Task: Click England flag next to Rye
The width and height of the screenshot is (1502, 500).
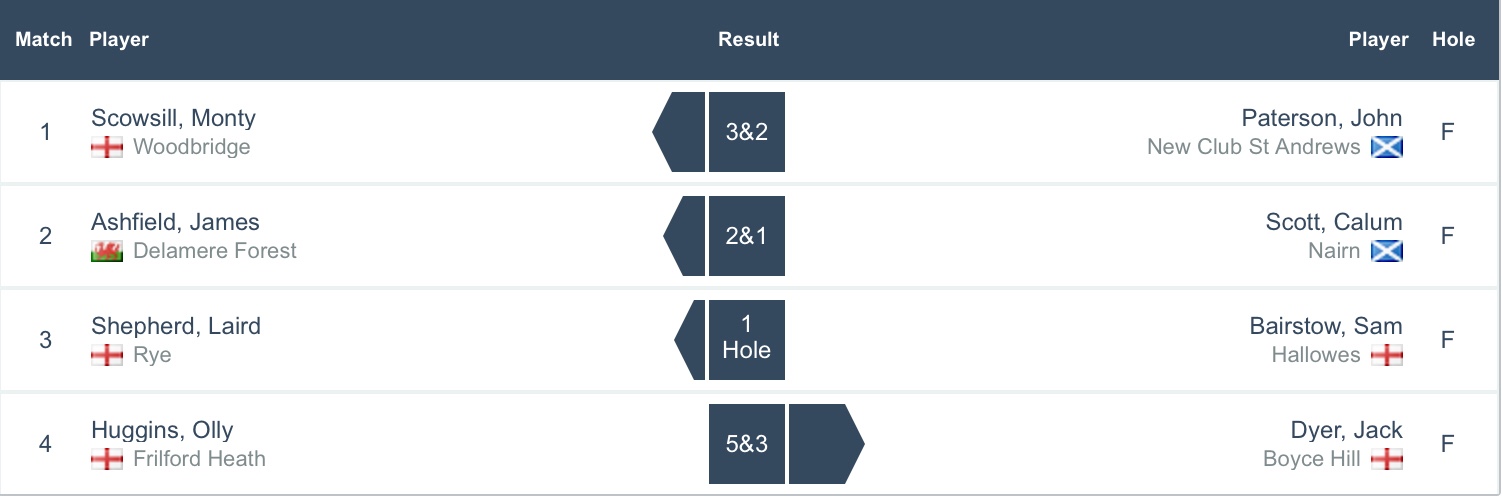Action: tap(107, 355)
